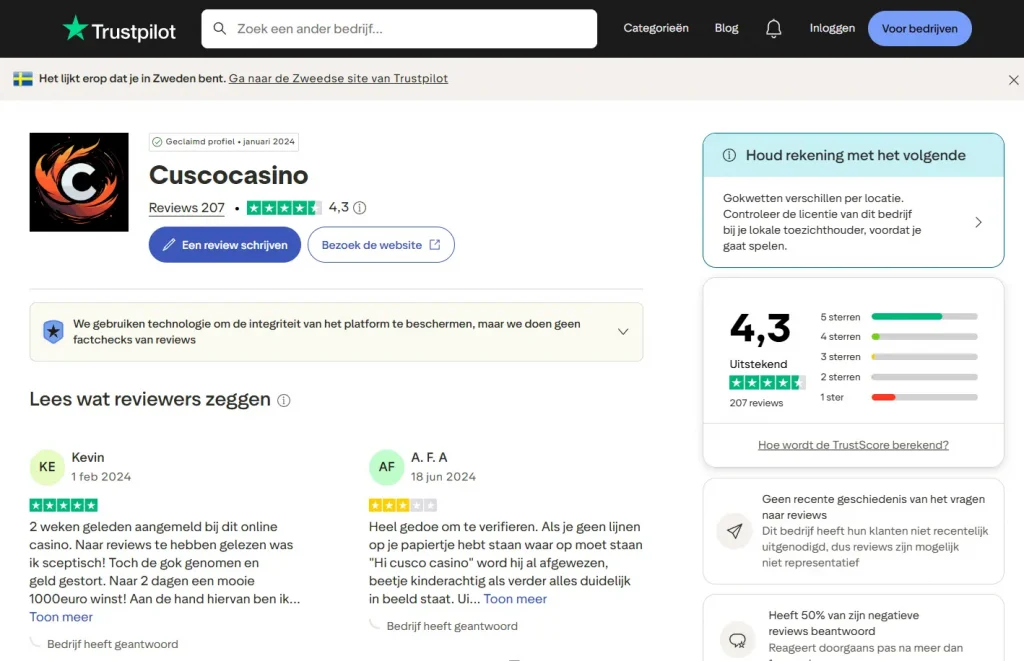Click the AF avatar of A. F. A
Screen dimensions: 1024x661
click(387, 467)
